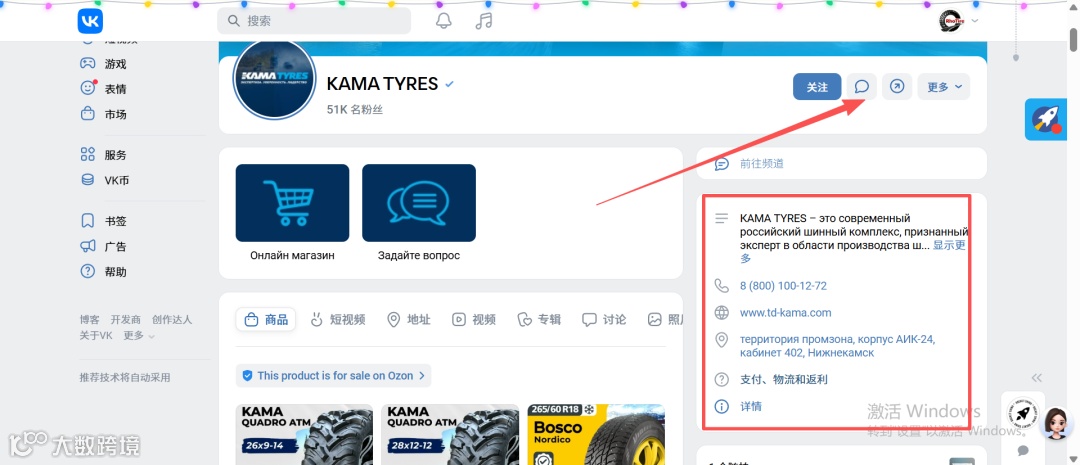Open 书签 bookmarks in the sidebar
Screen dimensions: 1080x465
pos(115,221)
